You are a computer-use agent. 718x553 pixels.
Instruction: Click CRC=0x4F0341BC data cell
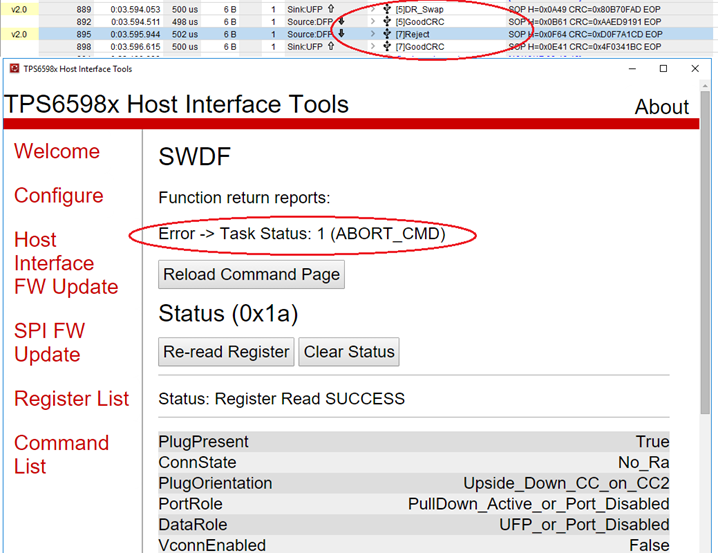click(x=585, y=46)
